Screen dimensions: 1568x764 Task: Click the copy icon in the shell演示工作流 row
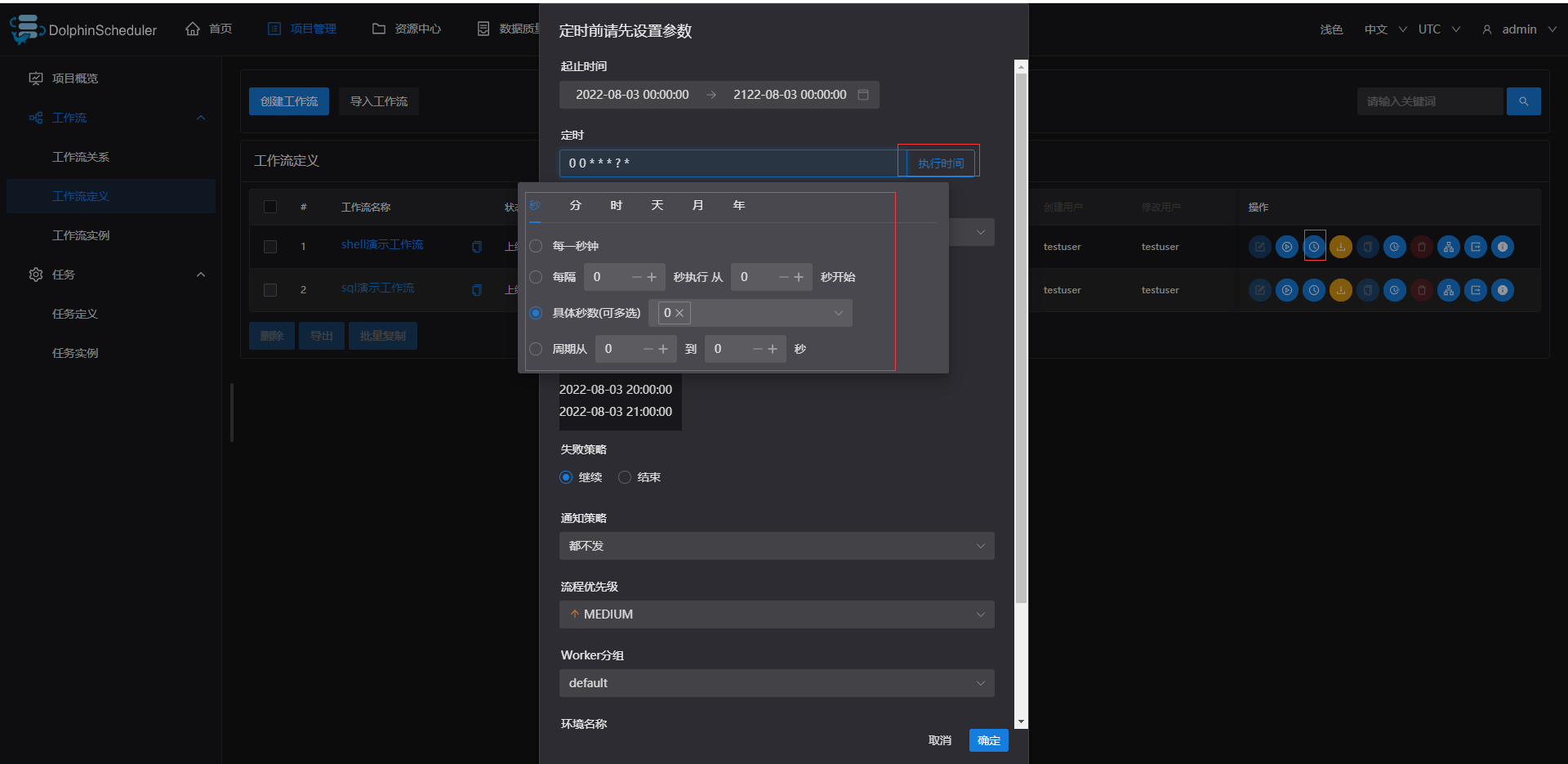pyautogui.click(x=1368, y=247)
